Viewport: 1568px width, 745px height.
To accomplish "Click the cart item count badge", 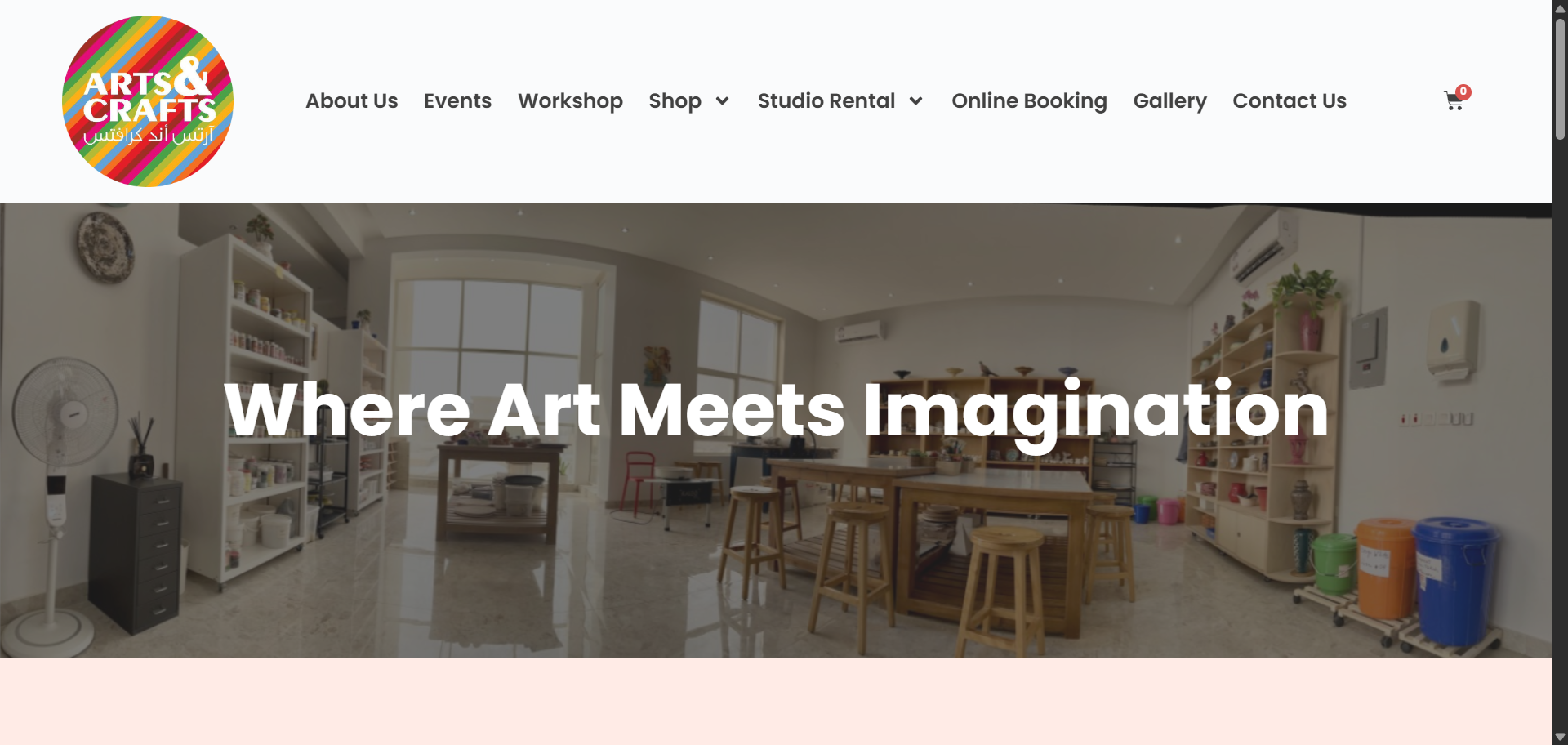I will click(1463, 91).
